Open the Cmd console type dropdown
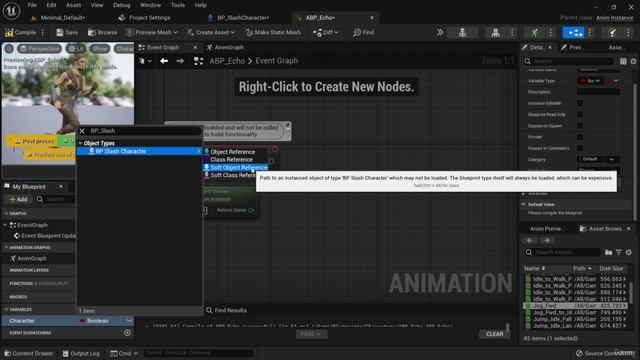 click(124, 353)
